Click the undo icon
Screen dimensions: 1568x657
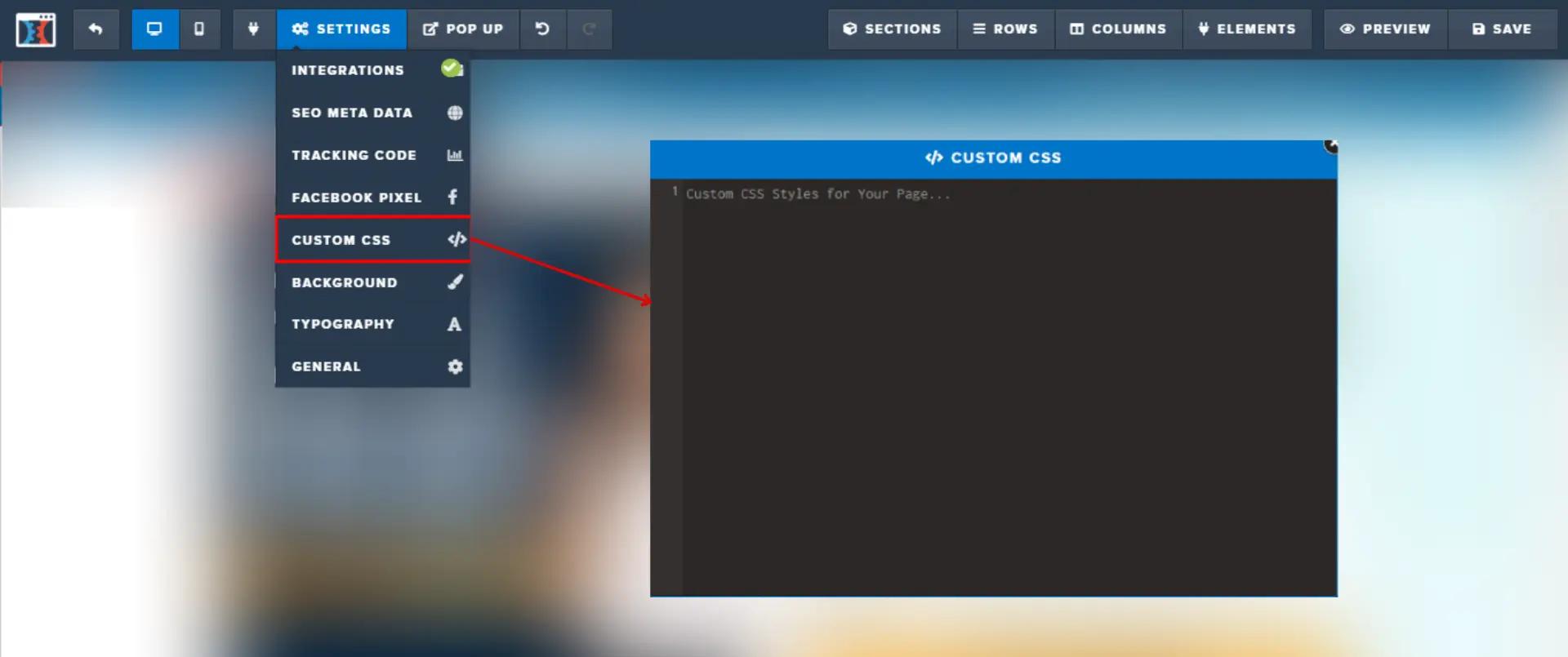coord(542,29)
